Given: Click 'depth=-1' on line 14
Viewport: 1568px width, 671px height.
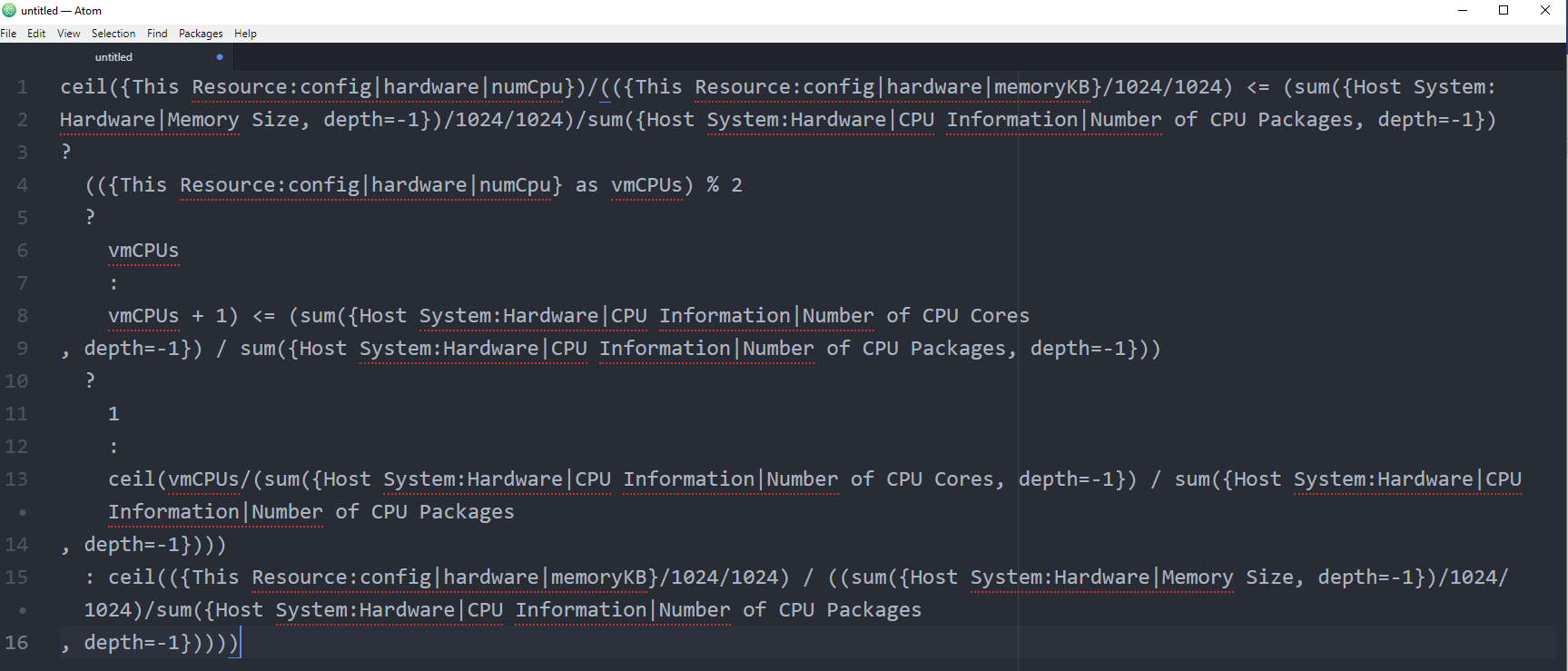Looking at the screenshot, I should click(x=132, y=545).
